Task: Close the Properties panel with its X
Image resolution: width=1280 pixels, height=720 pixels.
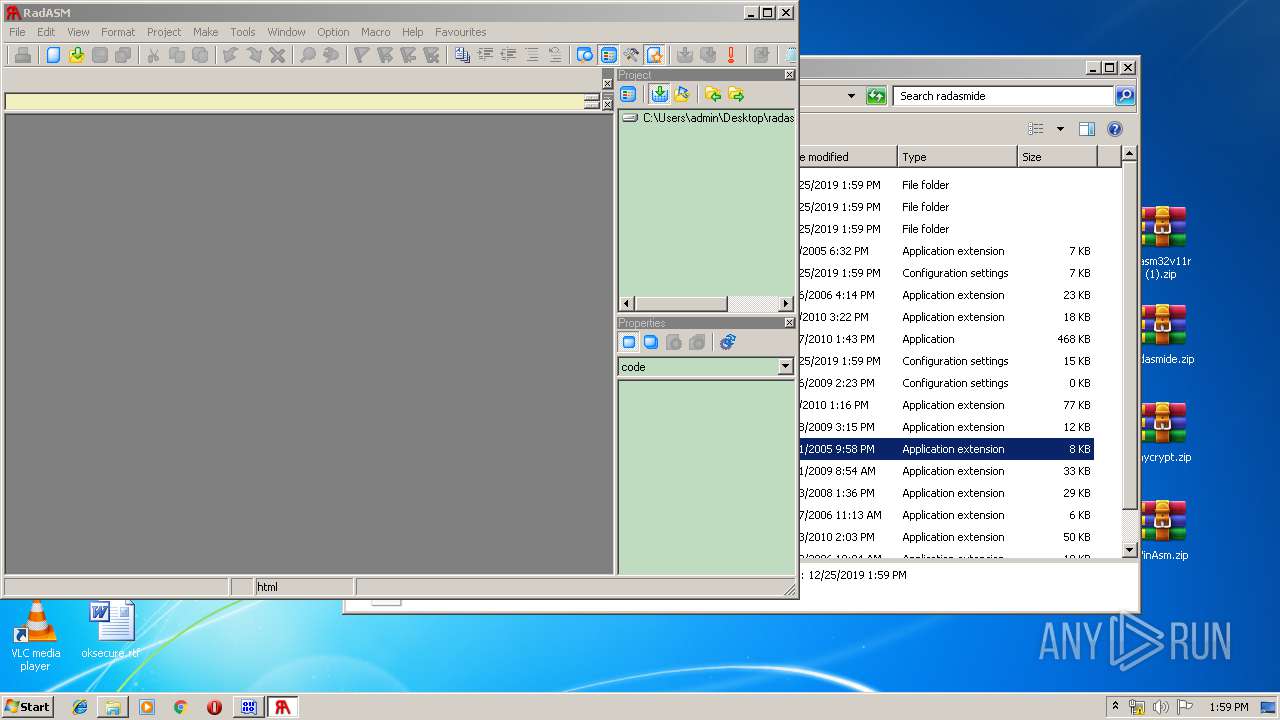Action: (x=789, y=323)
